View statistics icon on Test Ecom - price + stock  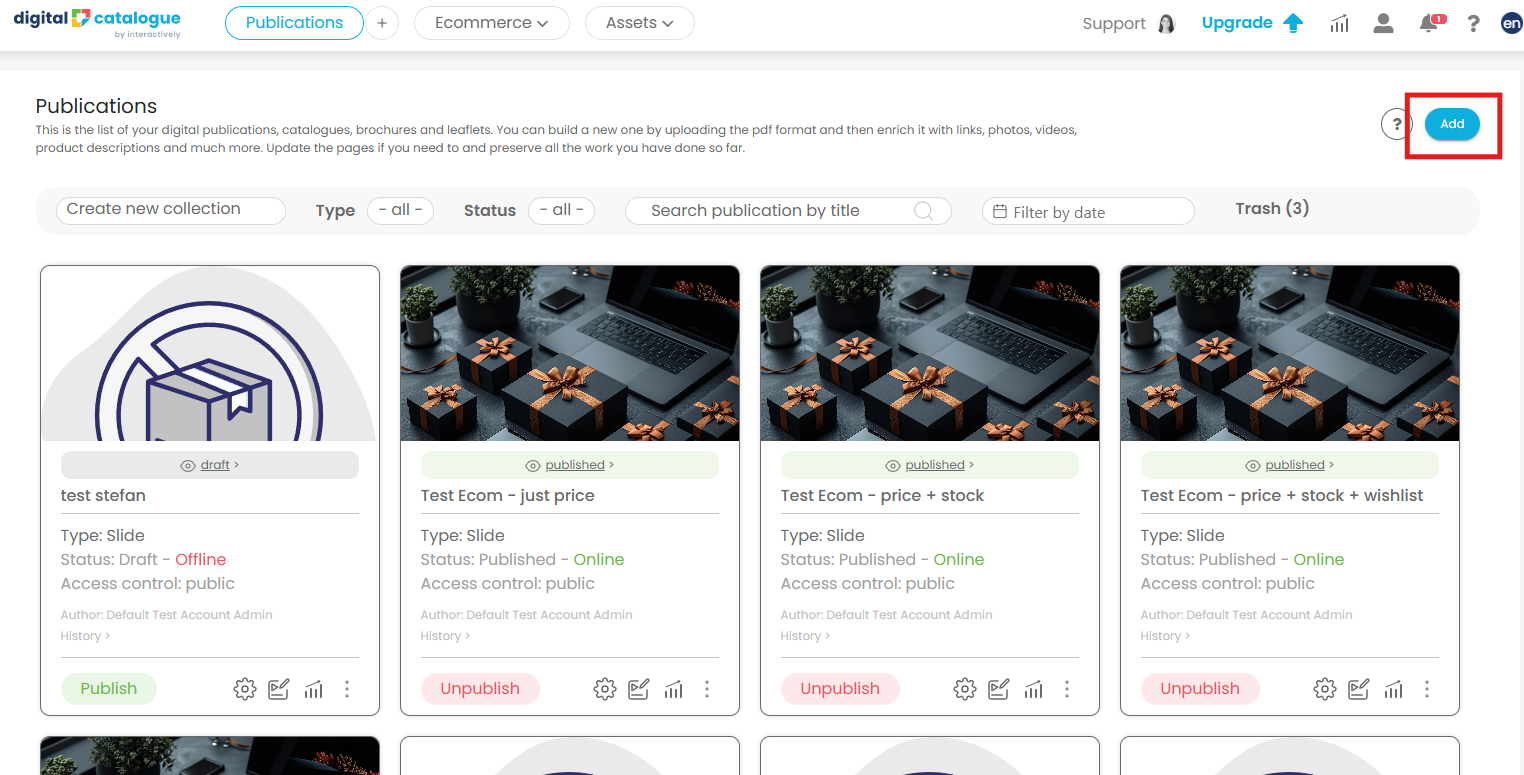click(x=1033, y=689)
